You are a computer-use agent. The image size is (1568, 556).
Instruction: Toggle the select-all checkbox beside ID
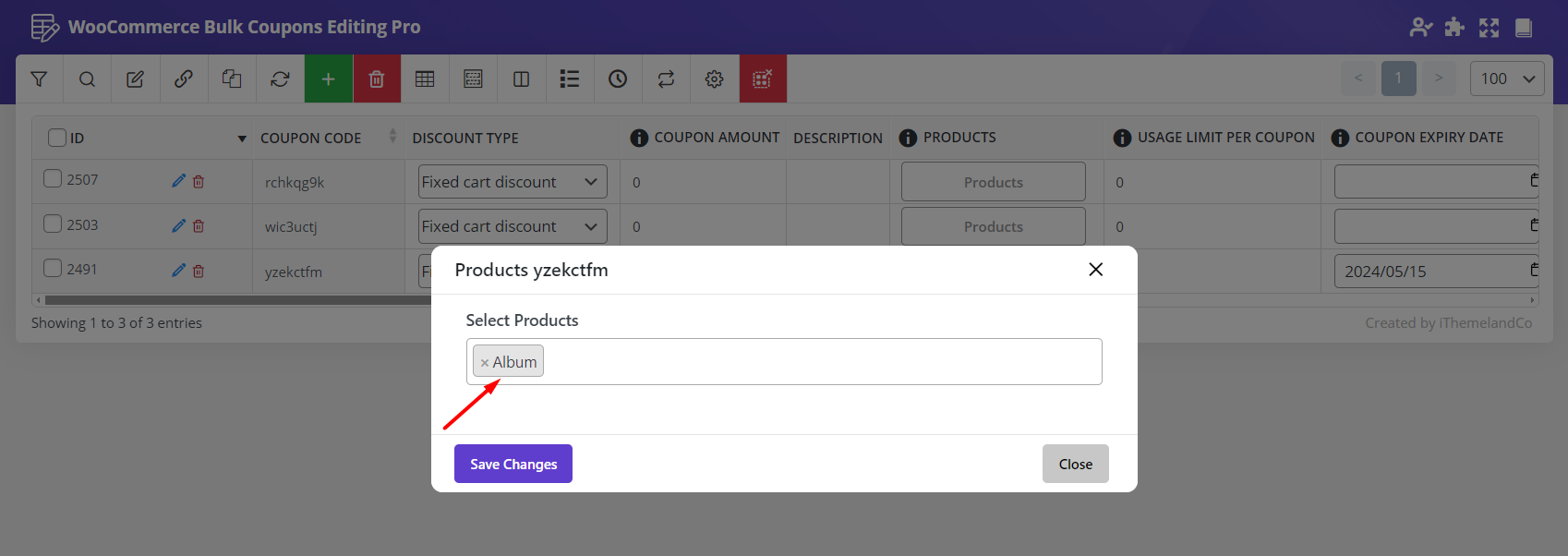57,138
